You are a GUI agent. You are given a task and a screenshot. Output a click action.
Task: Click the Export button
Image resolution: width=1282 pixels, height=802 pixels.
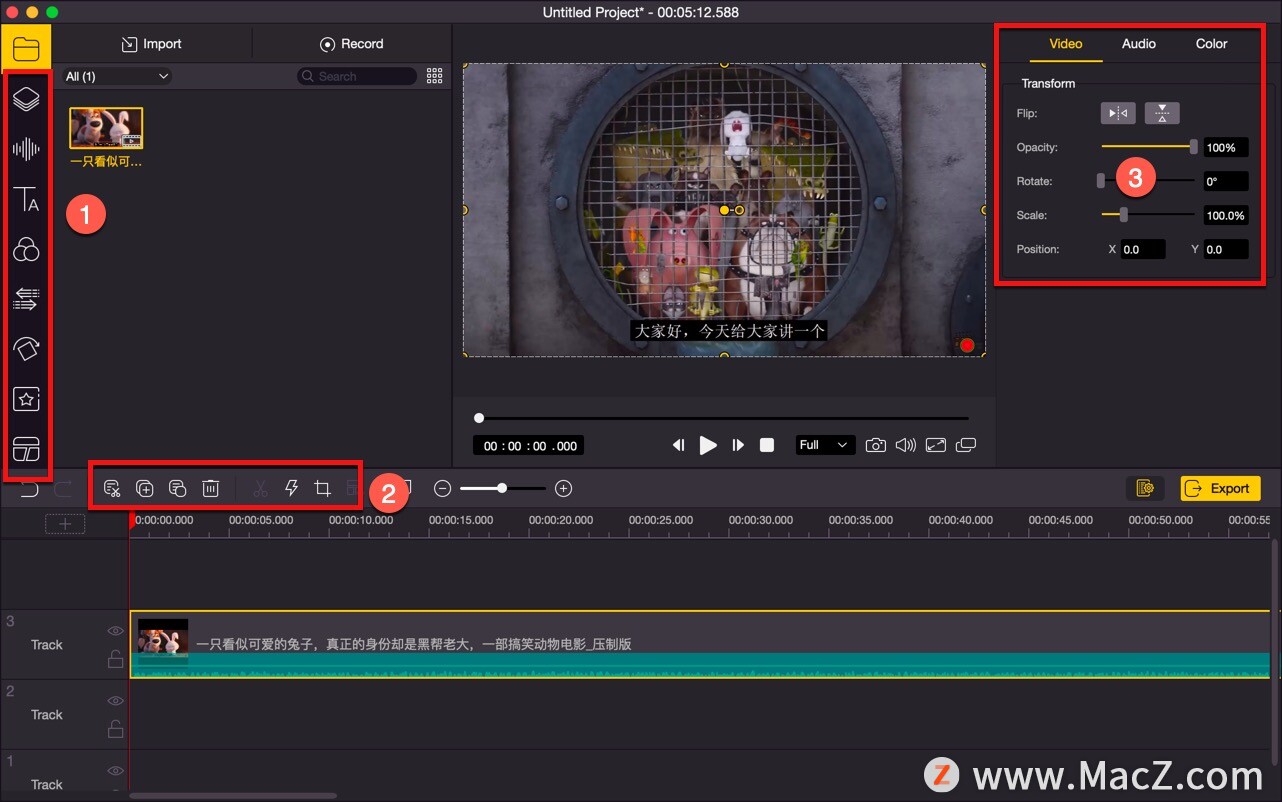click(1220, 488)
